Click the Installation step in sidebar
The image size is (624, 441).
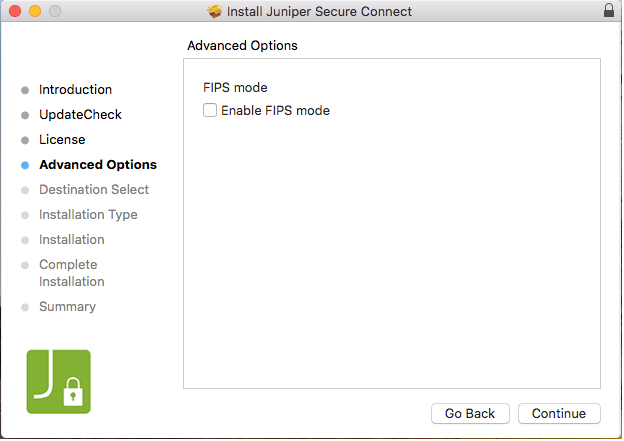click(71, 240)
